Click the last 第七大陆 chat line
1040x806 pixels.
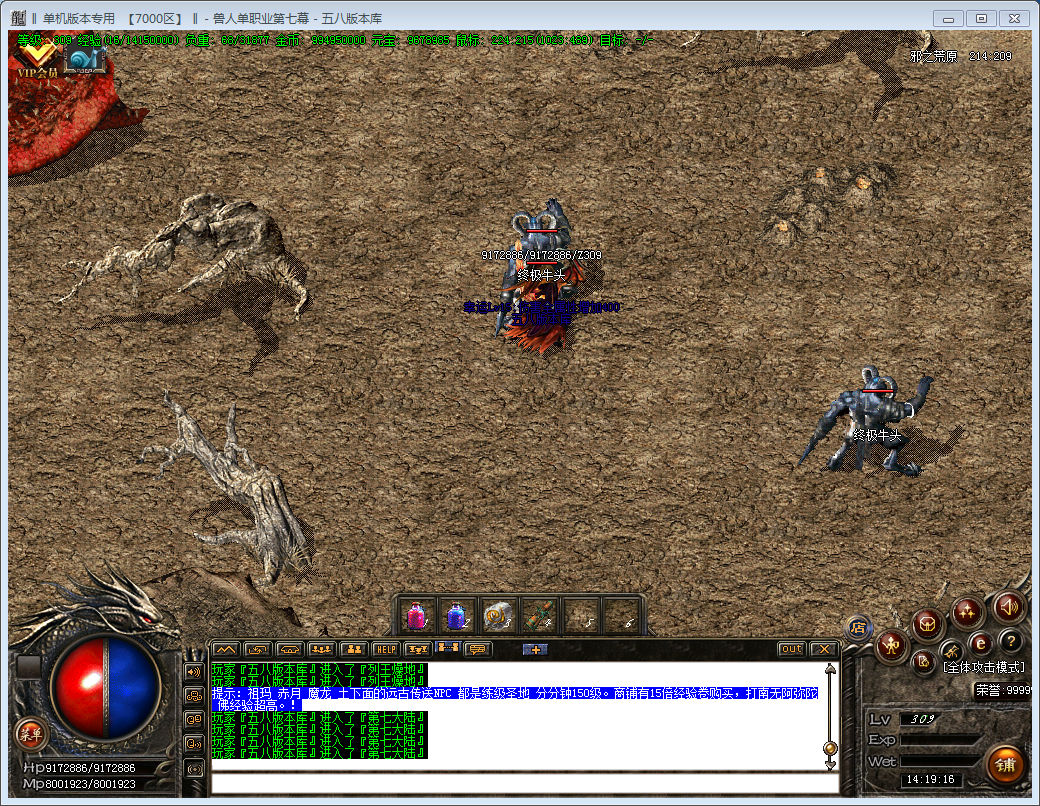click(320, 753)
